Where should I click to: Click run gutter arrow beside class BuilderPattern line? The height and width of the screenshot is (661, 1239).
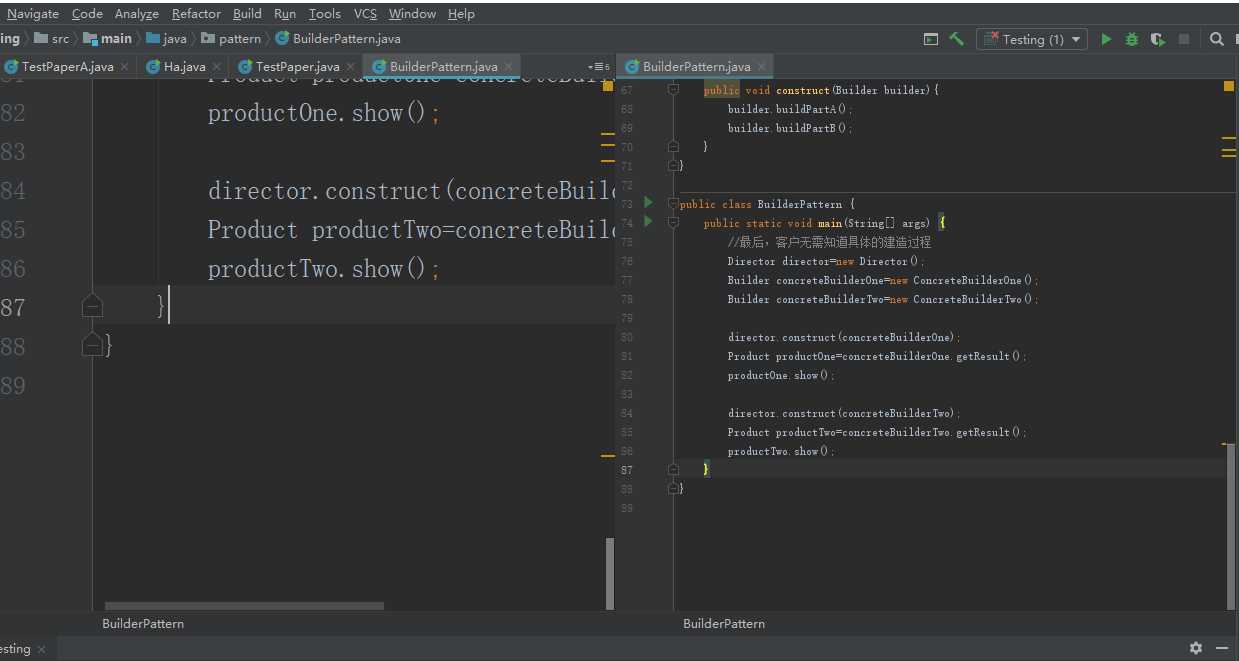pos(648,203)
